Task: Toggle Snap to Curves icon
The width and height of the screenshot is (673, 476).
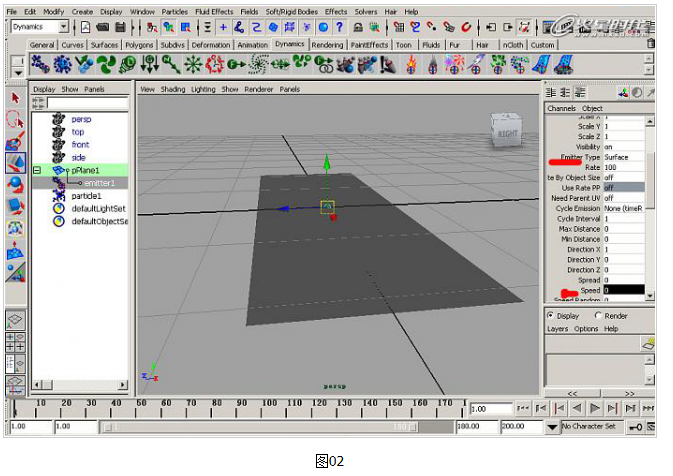Action: [x=415, y=27]
